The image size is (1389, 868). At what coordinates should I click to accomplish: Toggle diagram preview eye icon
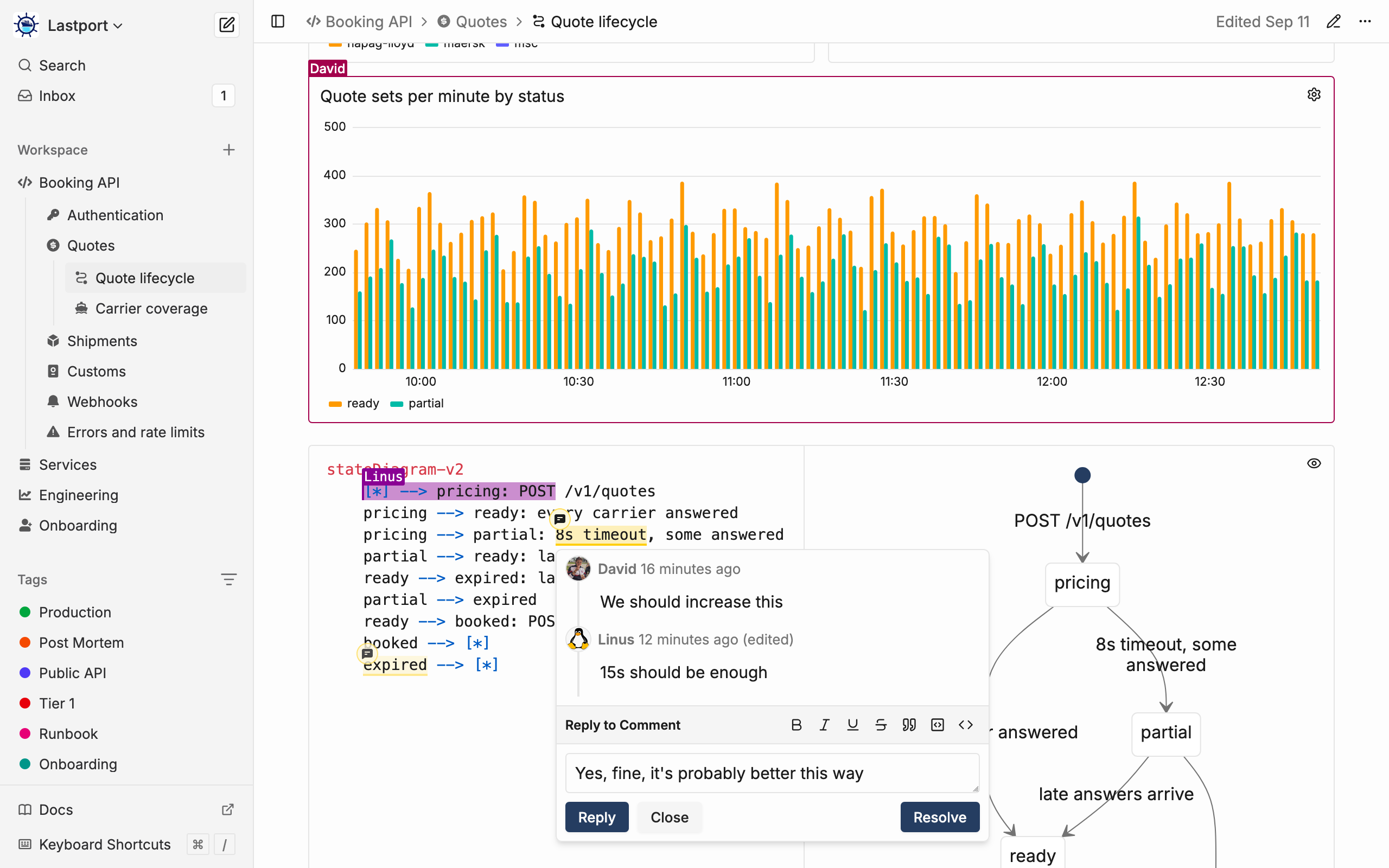1314,463
